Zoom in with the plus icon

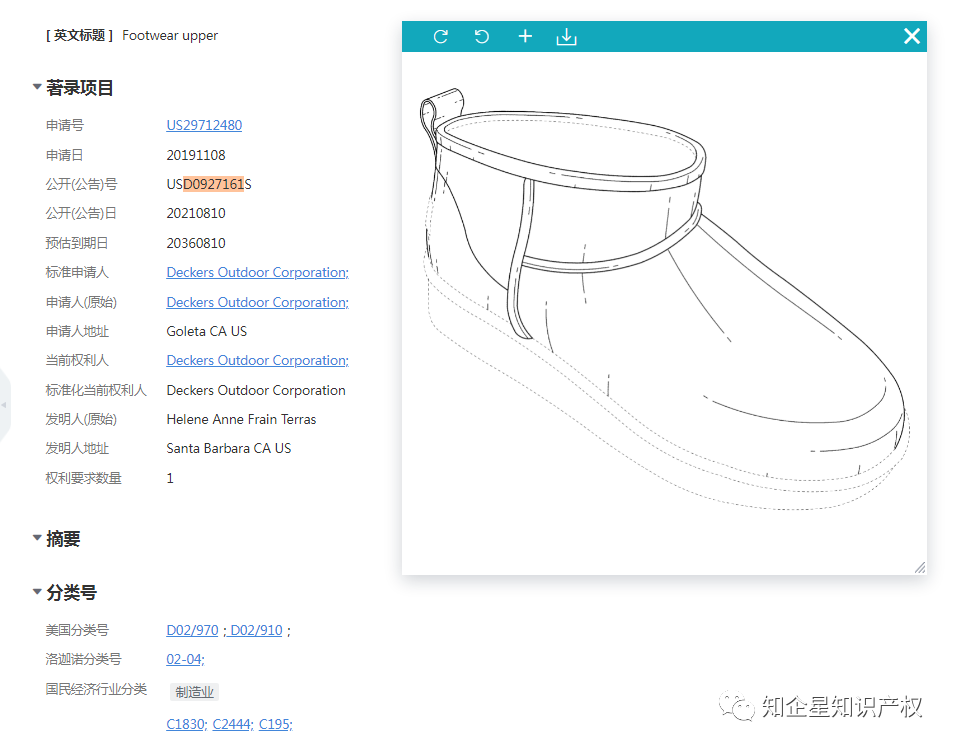click(525, 36)
